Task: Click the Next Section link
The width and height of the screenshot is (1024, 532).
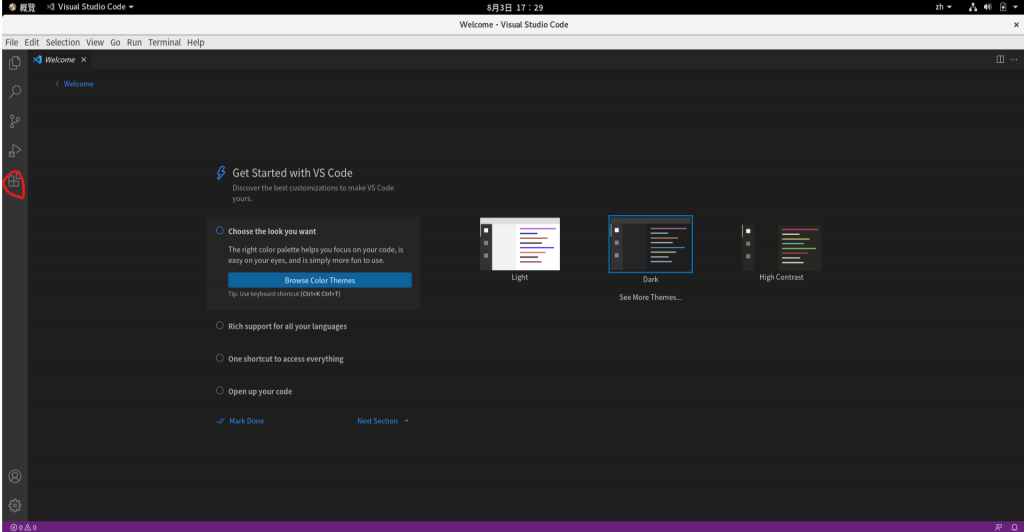Action: 383,421
